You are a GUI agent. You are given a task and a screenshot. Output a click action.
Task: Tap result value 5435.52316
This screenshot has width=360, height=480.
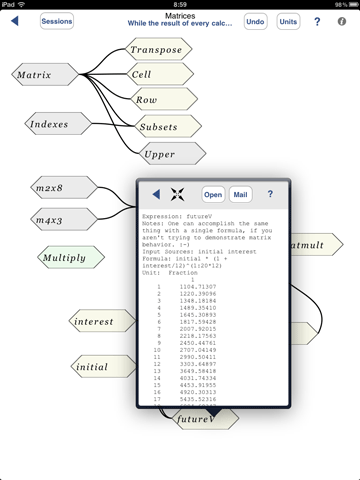pyautogui.click(x=198, y=399)
